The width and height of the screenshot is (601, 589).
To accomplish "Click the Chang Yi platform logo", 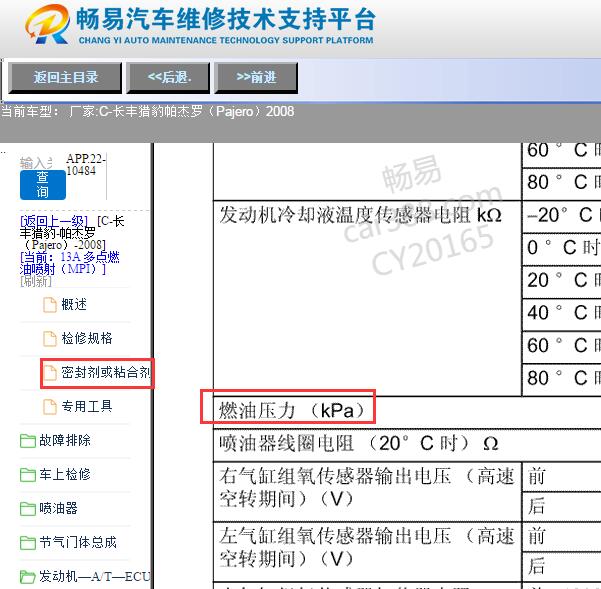I will (x=48, y=24).
